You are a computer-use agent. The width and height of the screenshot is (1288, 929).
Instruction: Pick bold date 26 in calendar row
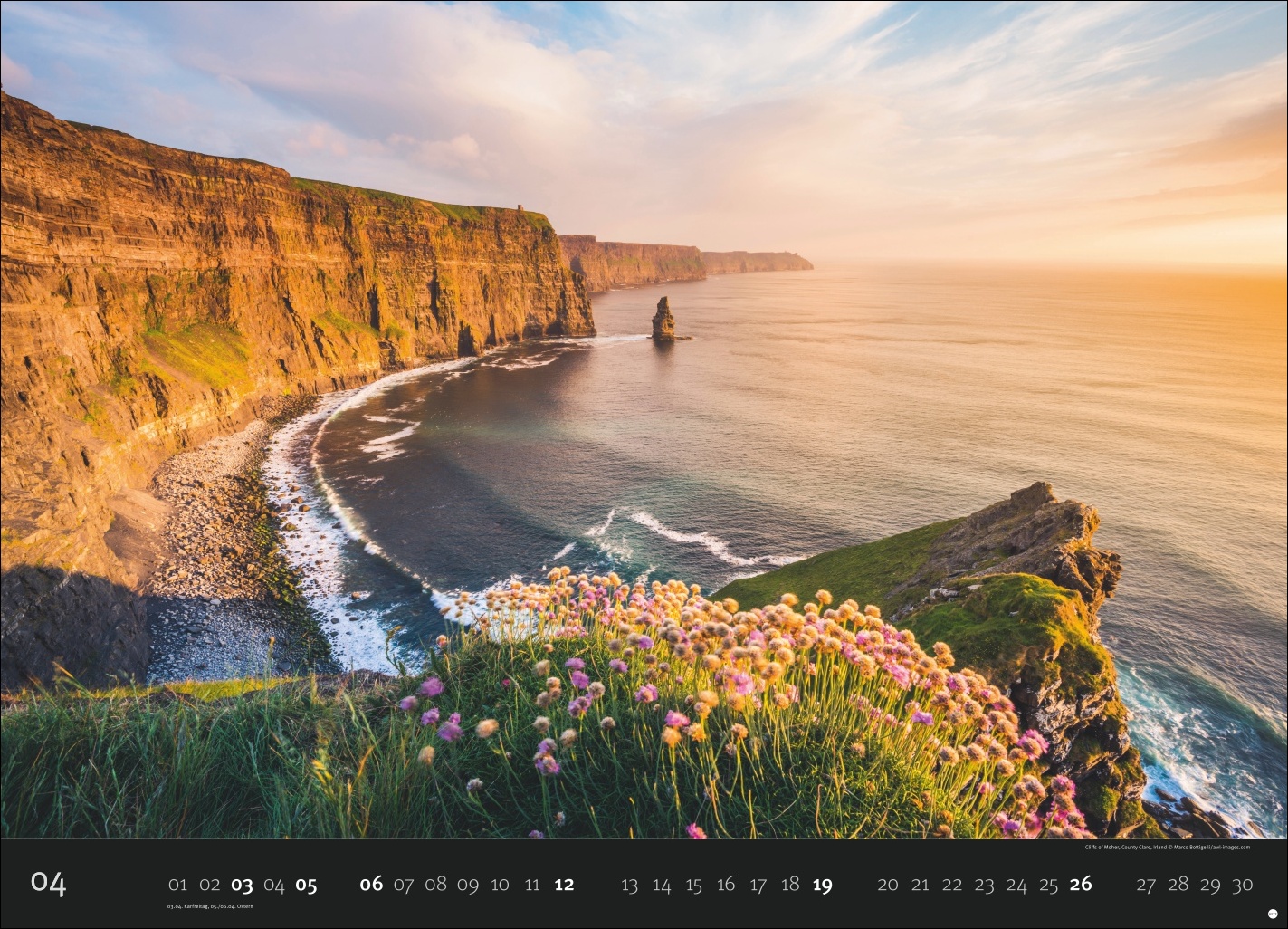click(x=1081, y=884)
